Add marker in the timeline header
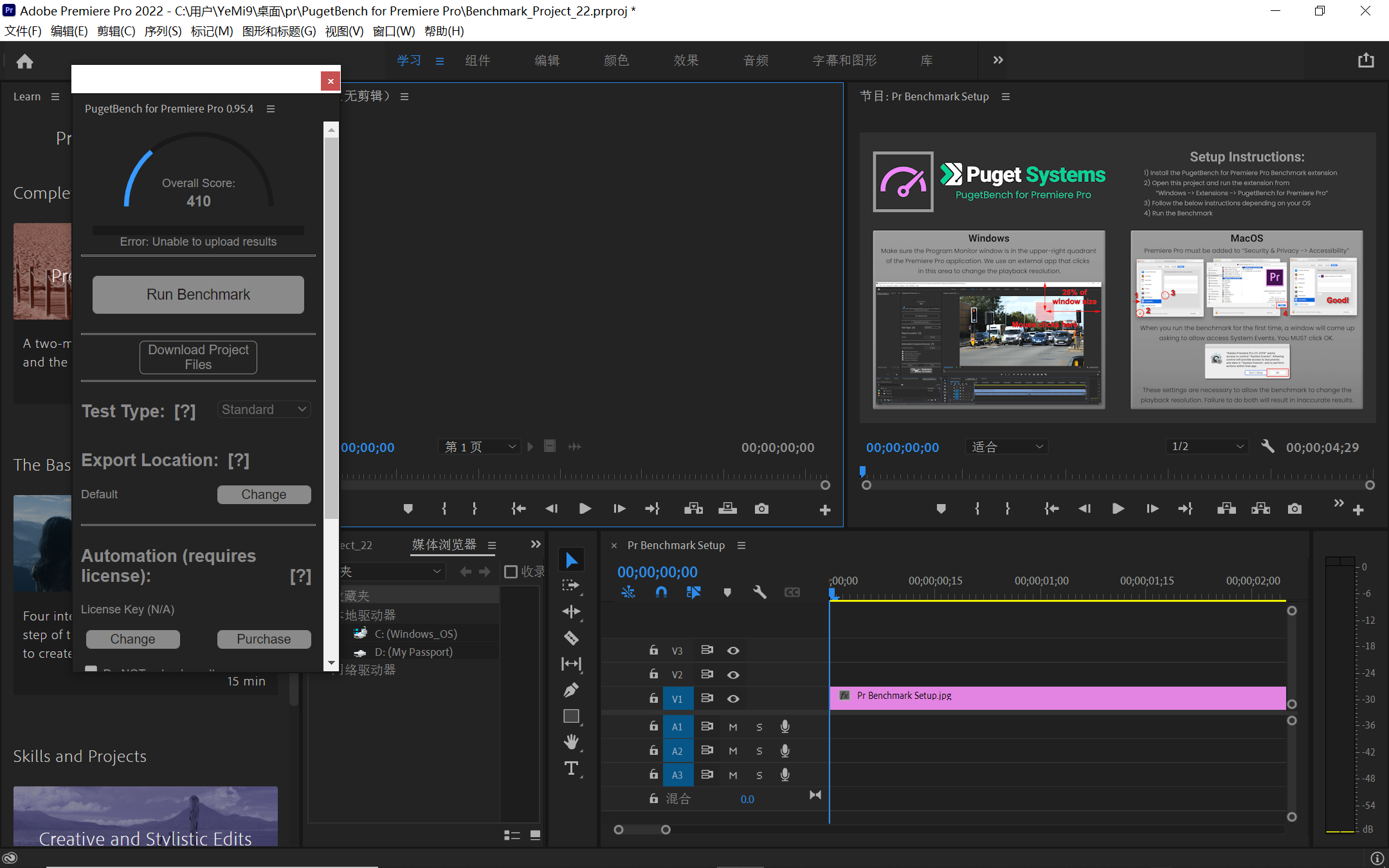The width and height of the screenshot is (1389, 868). click(727, 592)
